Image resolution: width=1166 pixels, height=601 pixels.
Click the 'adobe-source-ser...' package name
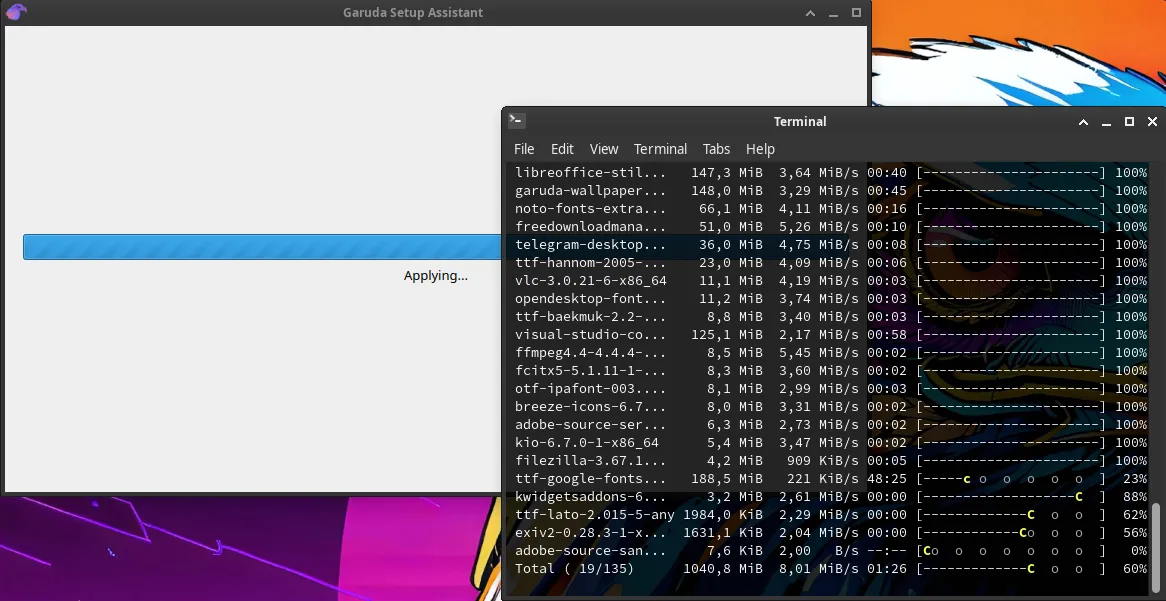point(591,425)
